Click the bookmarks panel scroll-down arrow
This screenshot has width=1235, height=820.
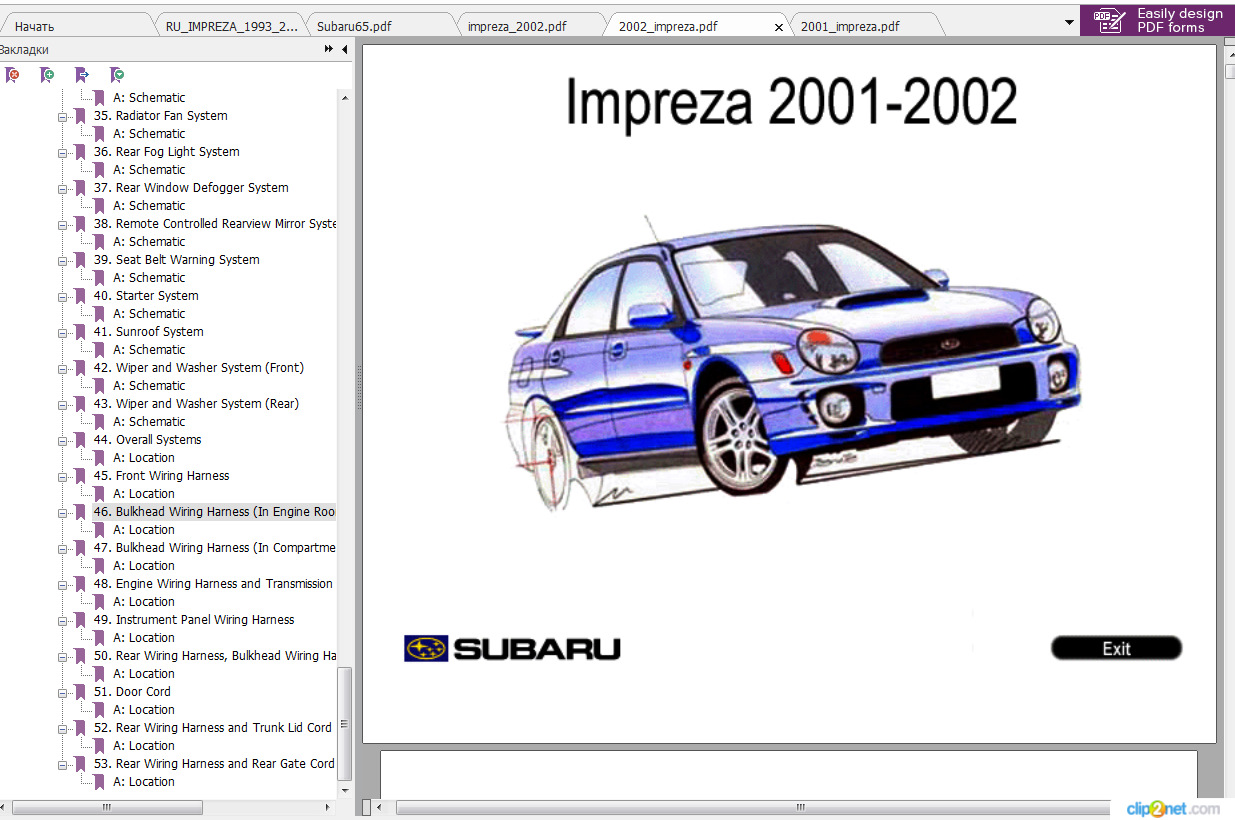point(345,790)
